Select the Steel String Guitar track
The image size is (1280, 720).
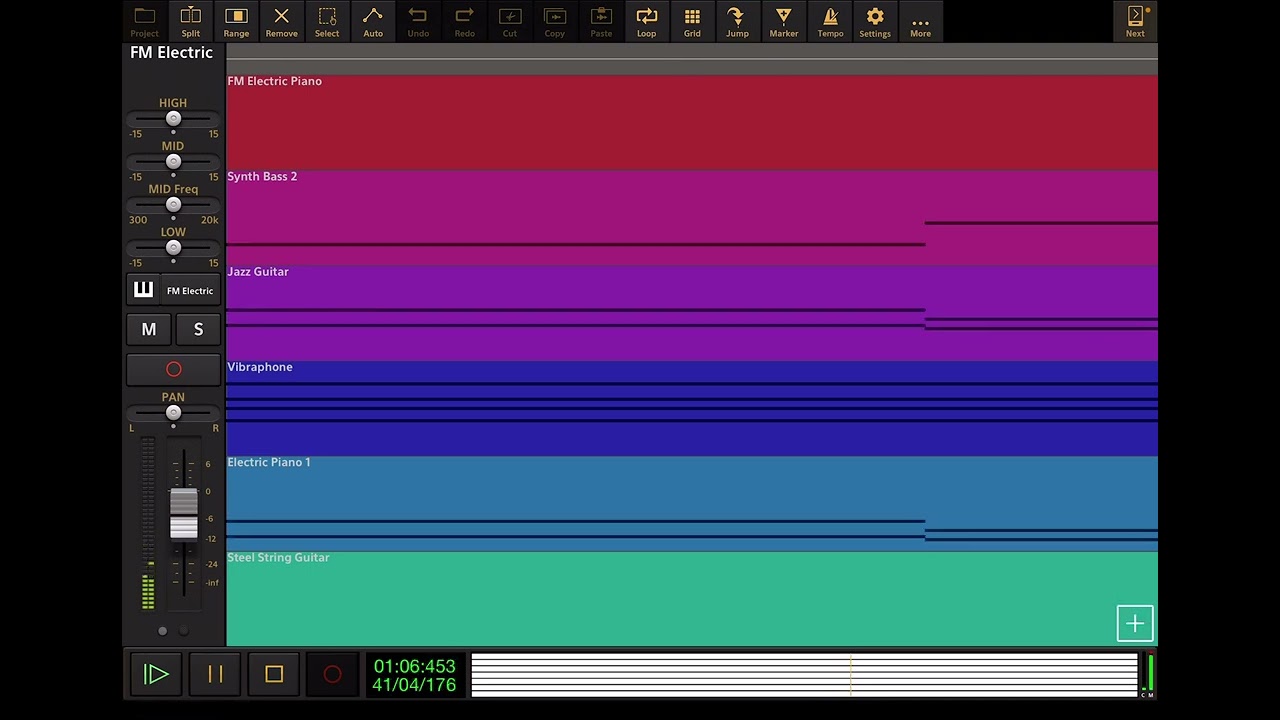point(692,599)
